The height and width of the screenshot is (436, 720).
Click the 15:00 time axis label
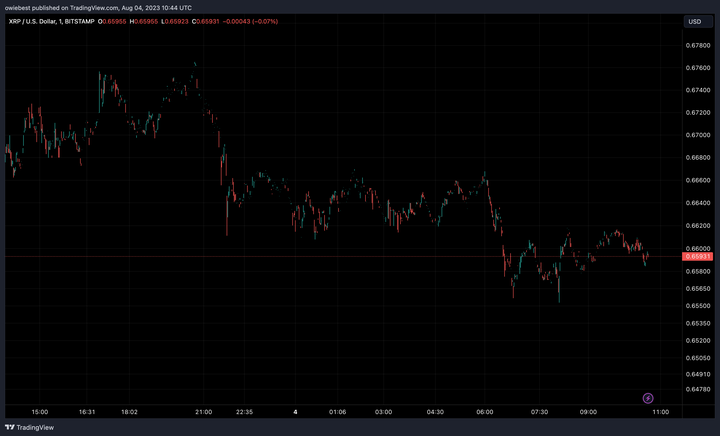(x=40, y=412)
